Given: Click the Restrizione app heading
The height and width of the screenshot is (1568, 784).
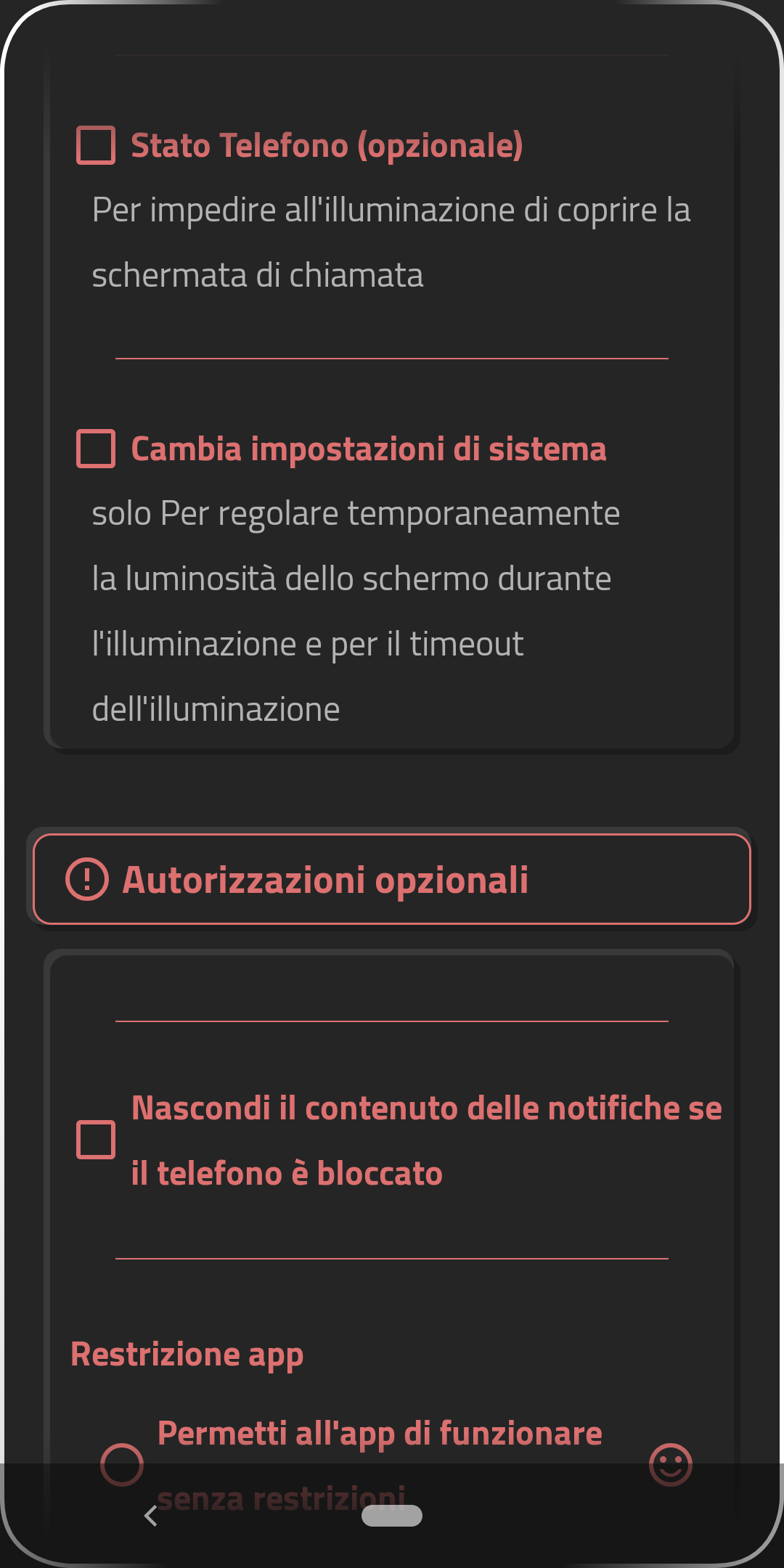Looking at the screenshot, I should [187, 1355].
